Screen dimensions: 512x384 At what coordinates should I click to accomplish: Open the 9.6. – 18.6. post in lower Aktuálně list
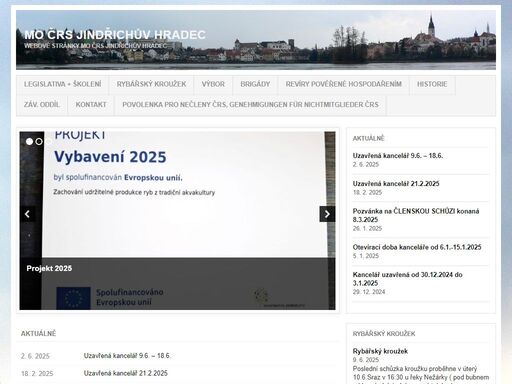tap(127, 356)
